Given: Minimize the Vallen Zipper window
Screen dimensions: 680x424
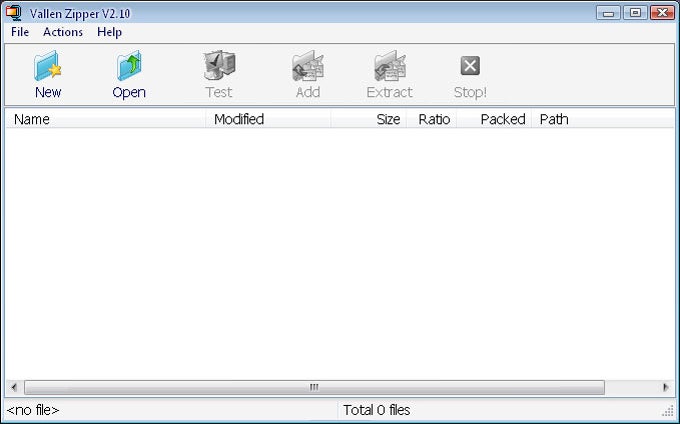Looking at the screenshot, I should pyautogui.click(x=608, y=13).
